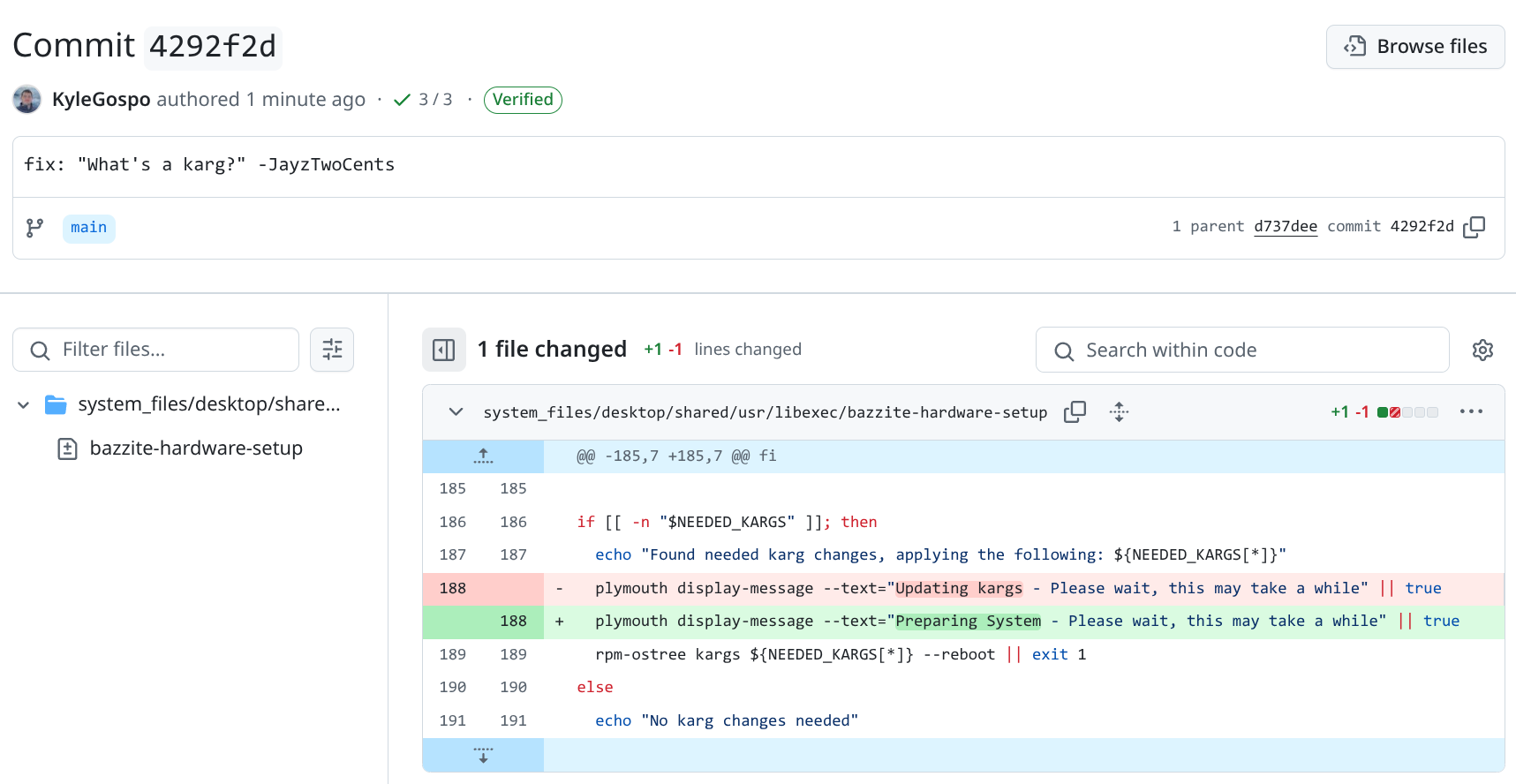The width and height of the screenshot is (1516, 784).
Task: Copy the full commit SHA
Action: pos(1474,227)
